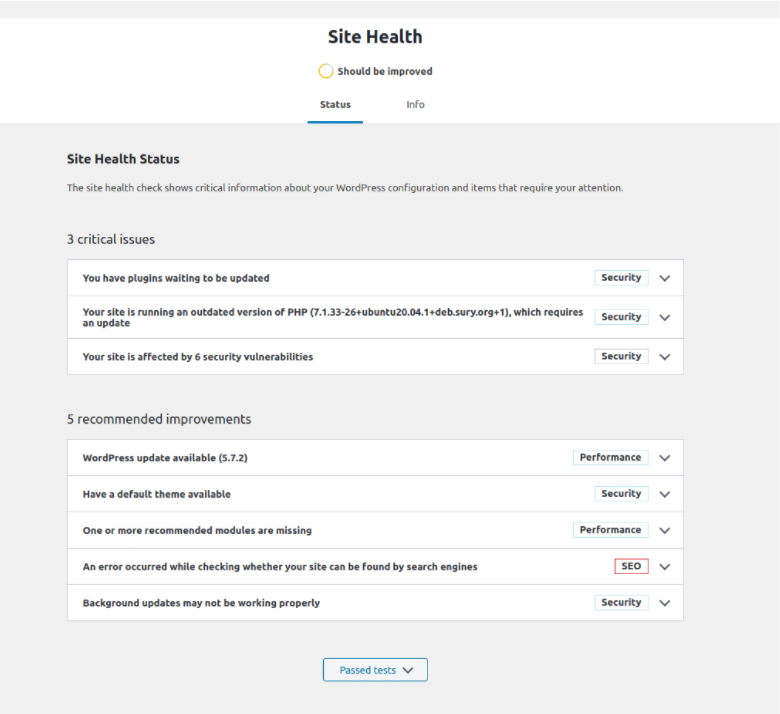
Task: Click 'Your site is affected by 6 security vulnerabilities'
Action: coord(197,357)
